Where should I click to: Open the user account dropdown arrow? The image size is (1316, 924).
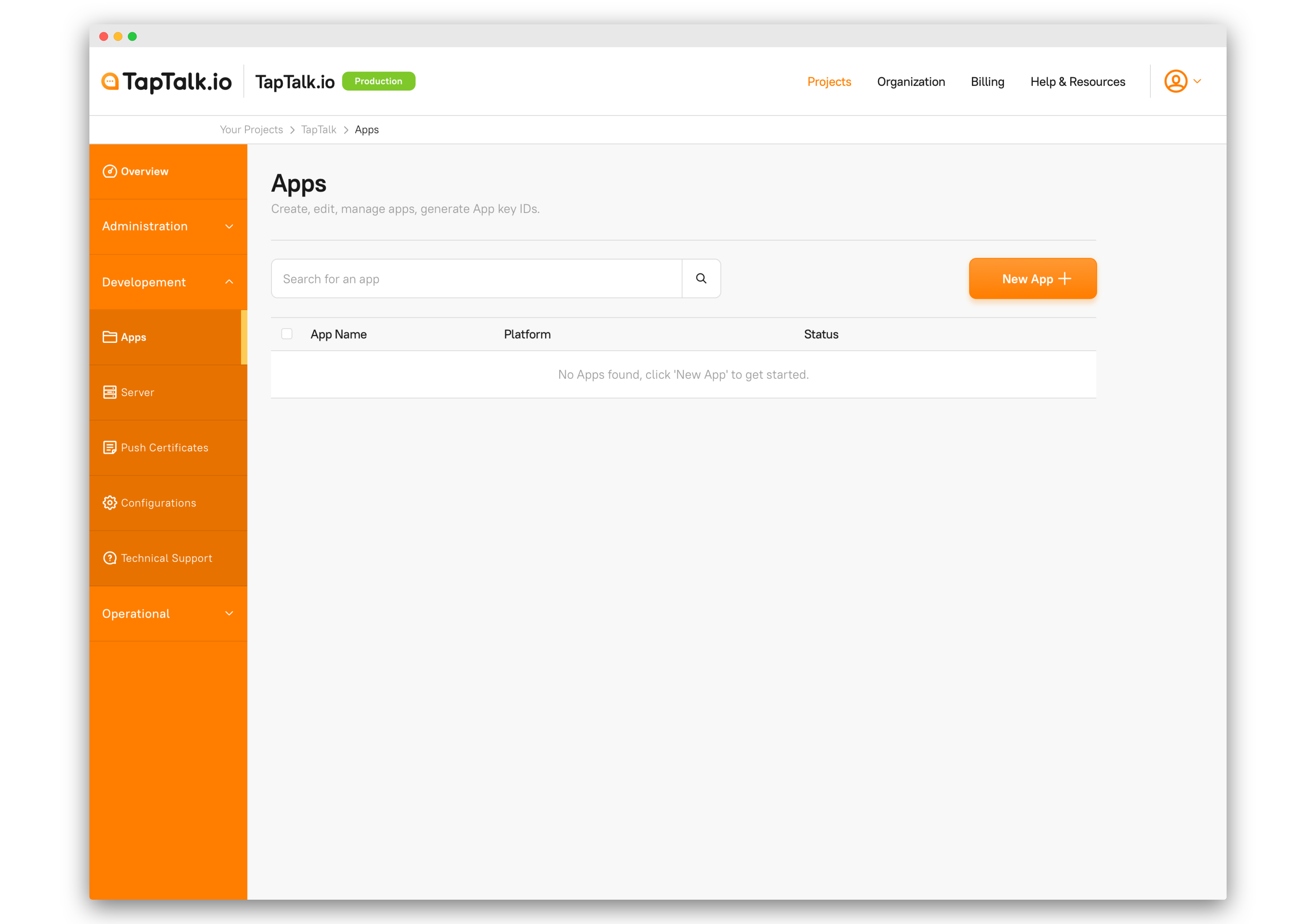coord(1197,81)
